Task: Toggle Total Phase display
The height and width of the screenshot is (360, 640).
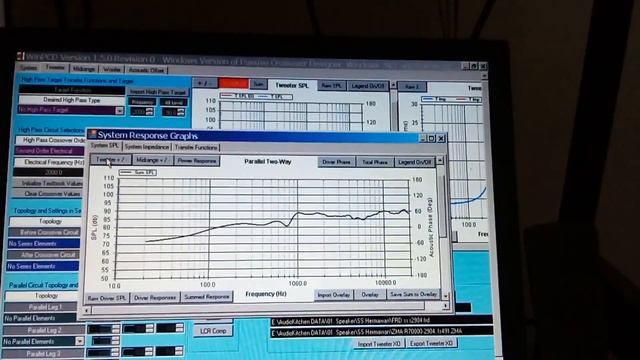Action: coord(375,162)
